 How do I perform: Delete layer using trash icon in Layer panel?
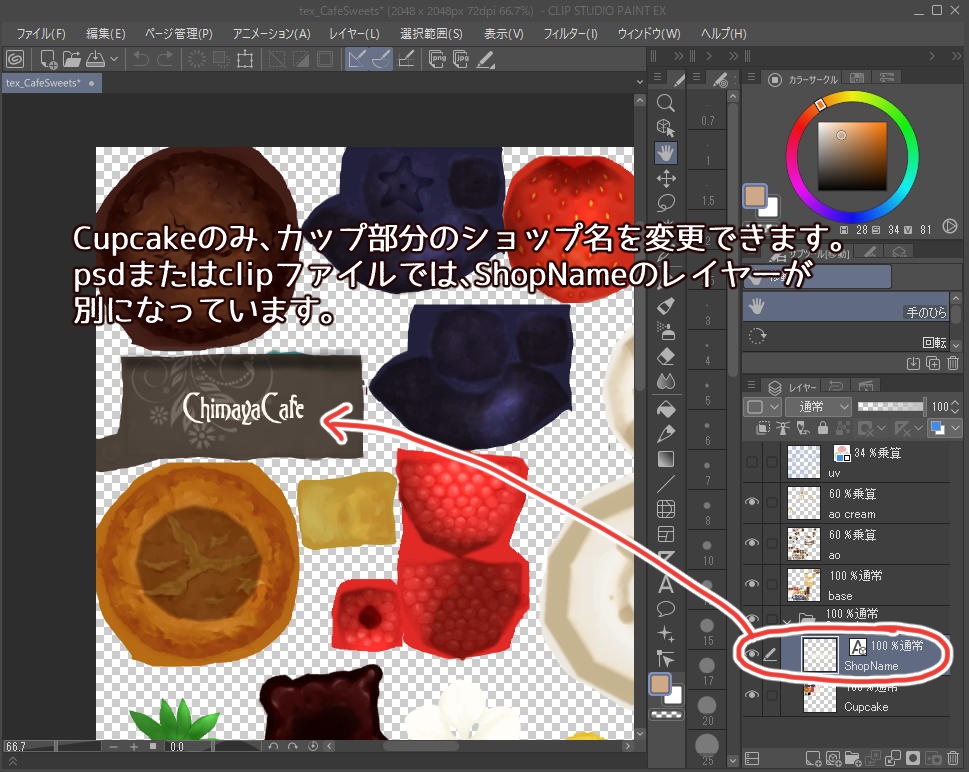[x=953, y=758]
